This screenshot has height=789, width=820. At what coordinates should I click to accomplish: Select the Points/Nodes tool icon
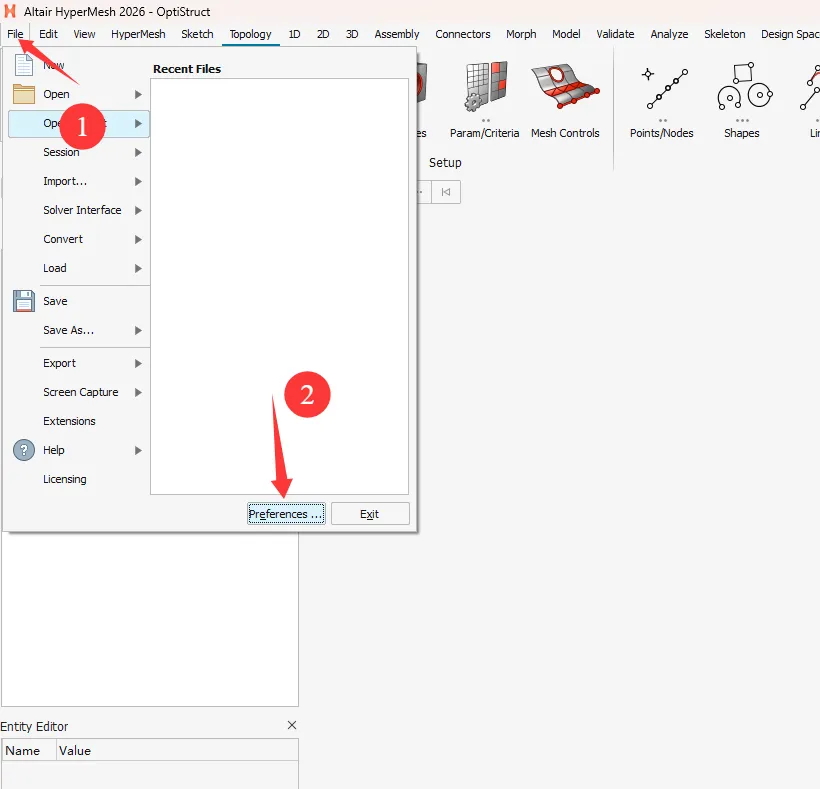[665, 88]
